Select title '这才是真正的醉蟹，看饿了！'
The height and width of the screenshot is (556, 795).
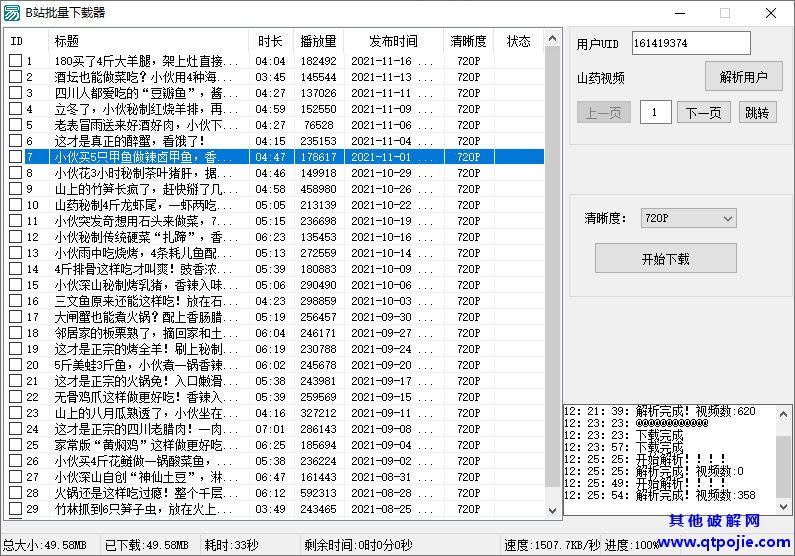pyautogui.click(x=129, y=141)
